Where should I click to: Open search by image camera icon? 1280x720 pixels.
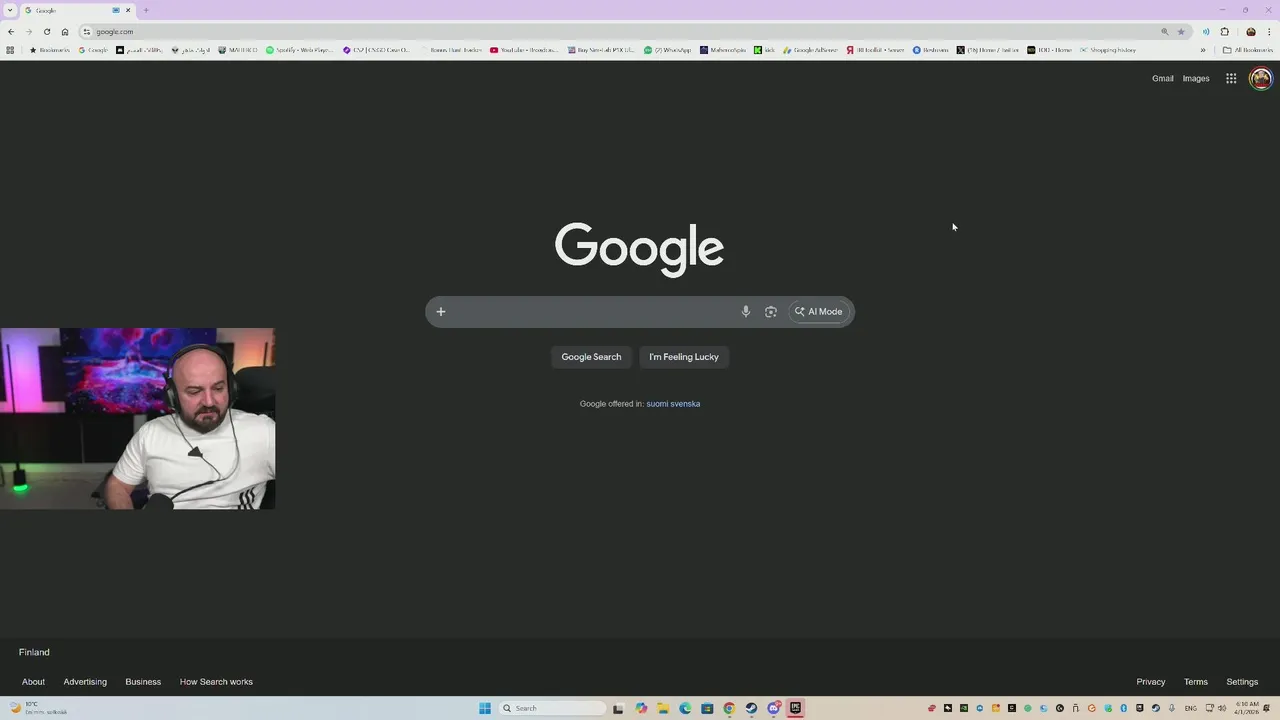point(771,312)
